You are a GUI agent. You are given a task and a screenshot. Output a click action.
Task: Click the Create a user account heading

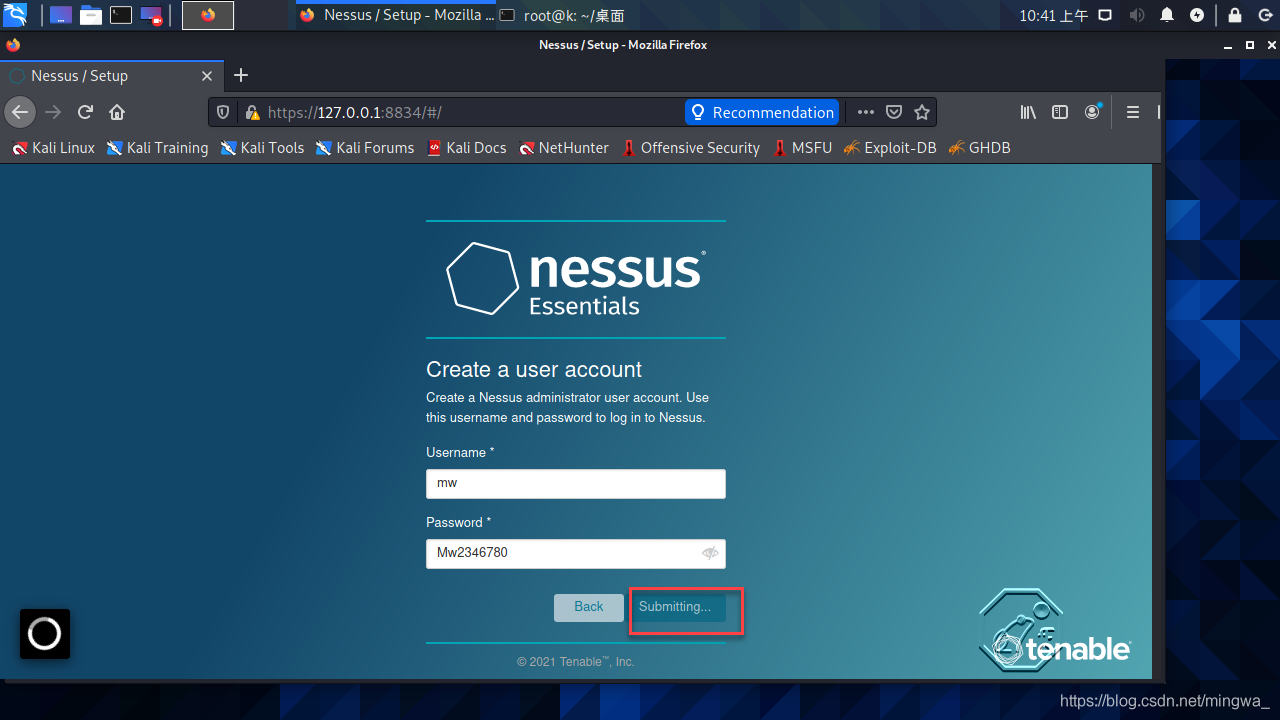coord(534,369)
